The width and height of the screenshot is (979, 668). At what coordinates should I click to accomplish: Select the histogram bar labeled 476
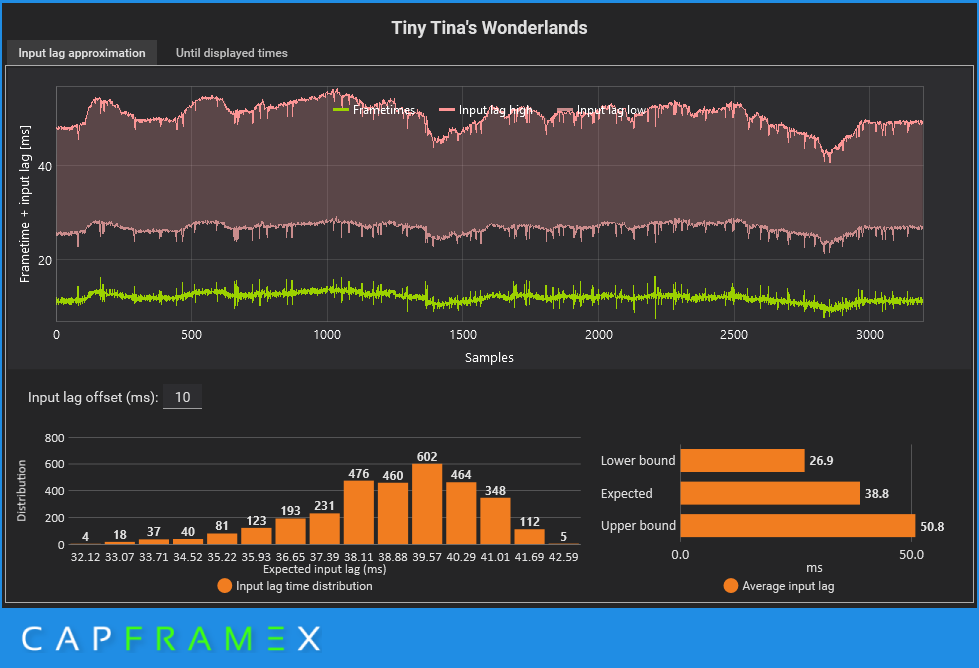[359, 513]
